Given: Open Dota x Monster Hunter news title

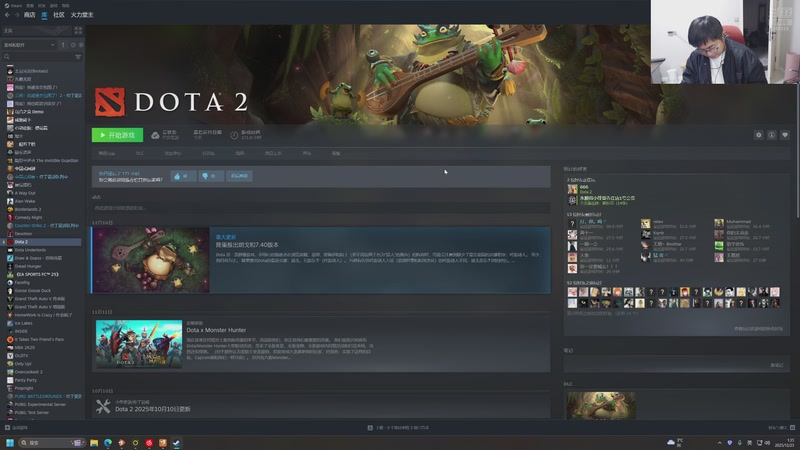Looking at the screenshot, I should [x=216, y=330].
